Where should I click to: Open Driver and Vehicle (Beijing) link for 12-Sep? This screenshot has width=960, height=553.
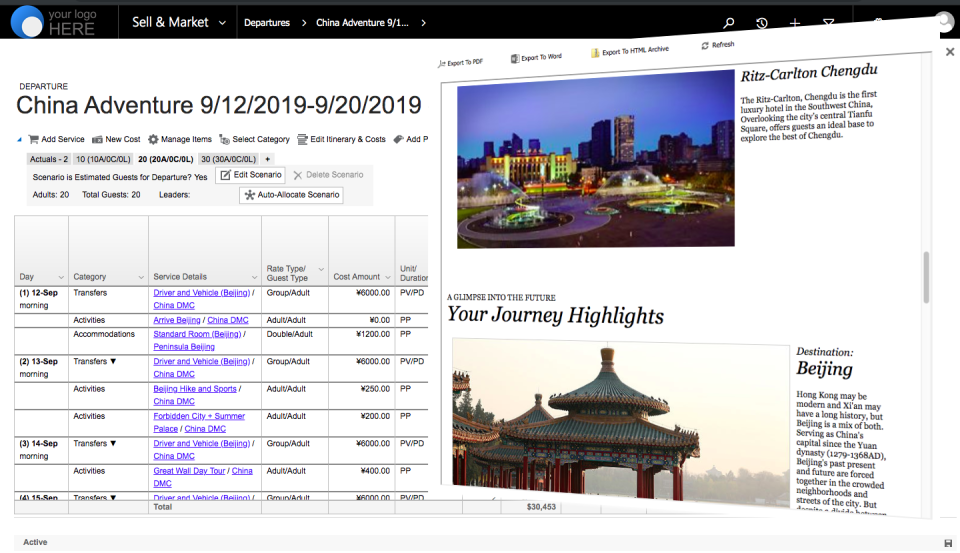(x=202, y=293)
